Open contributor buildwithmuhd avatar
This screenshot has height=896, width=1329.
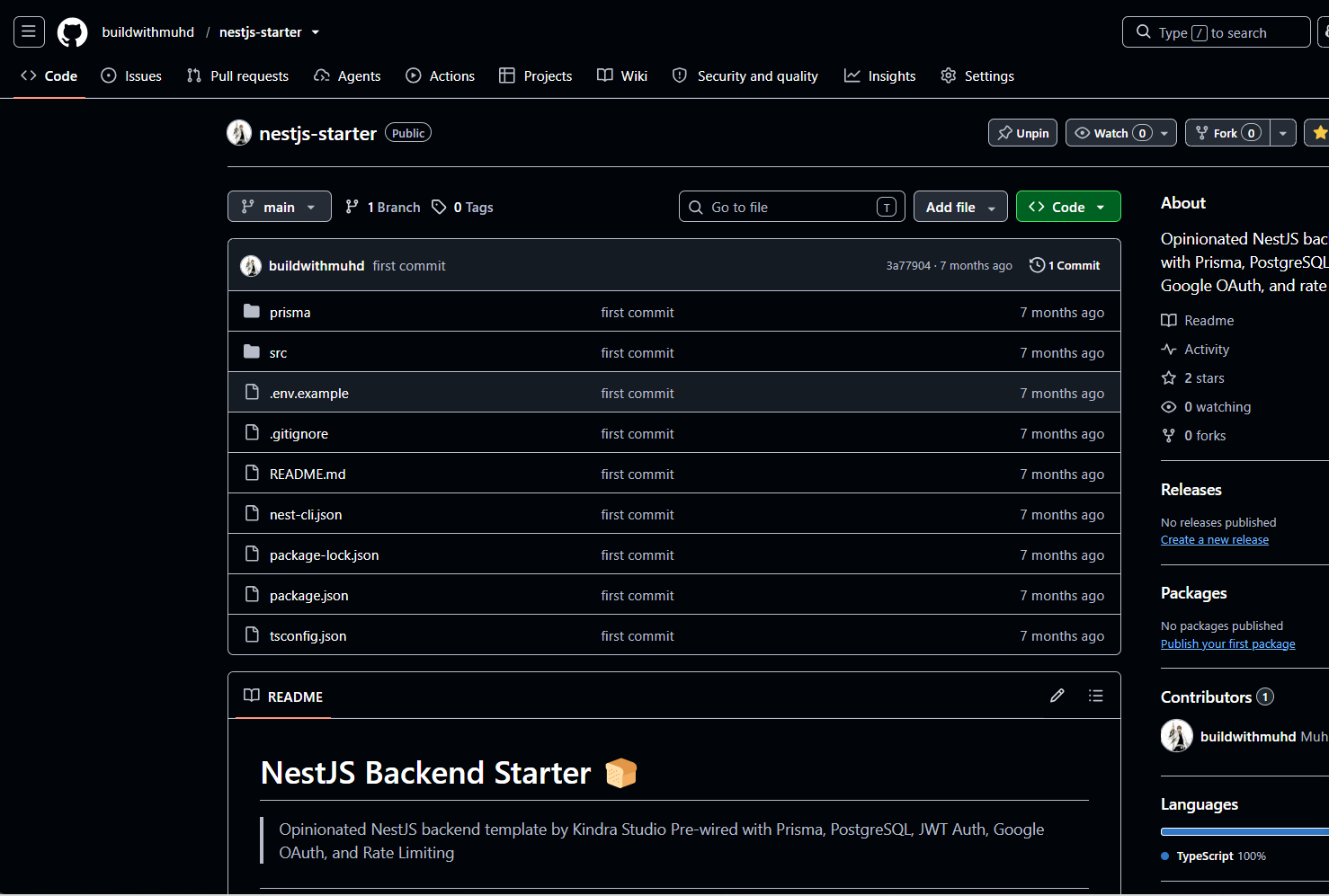pyautogui.click(x=1177, y=736)
